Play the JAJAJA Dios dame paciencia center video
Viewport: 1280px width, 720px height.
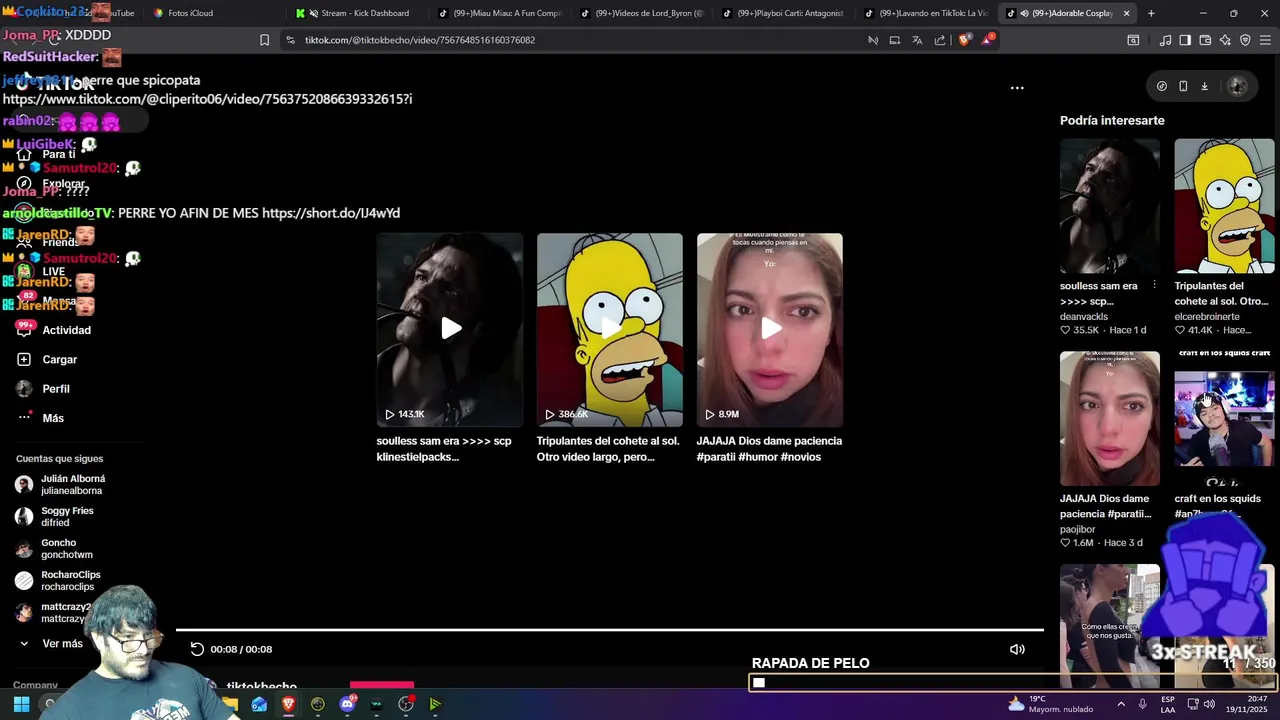(770, 329)
